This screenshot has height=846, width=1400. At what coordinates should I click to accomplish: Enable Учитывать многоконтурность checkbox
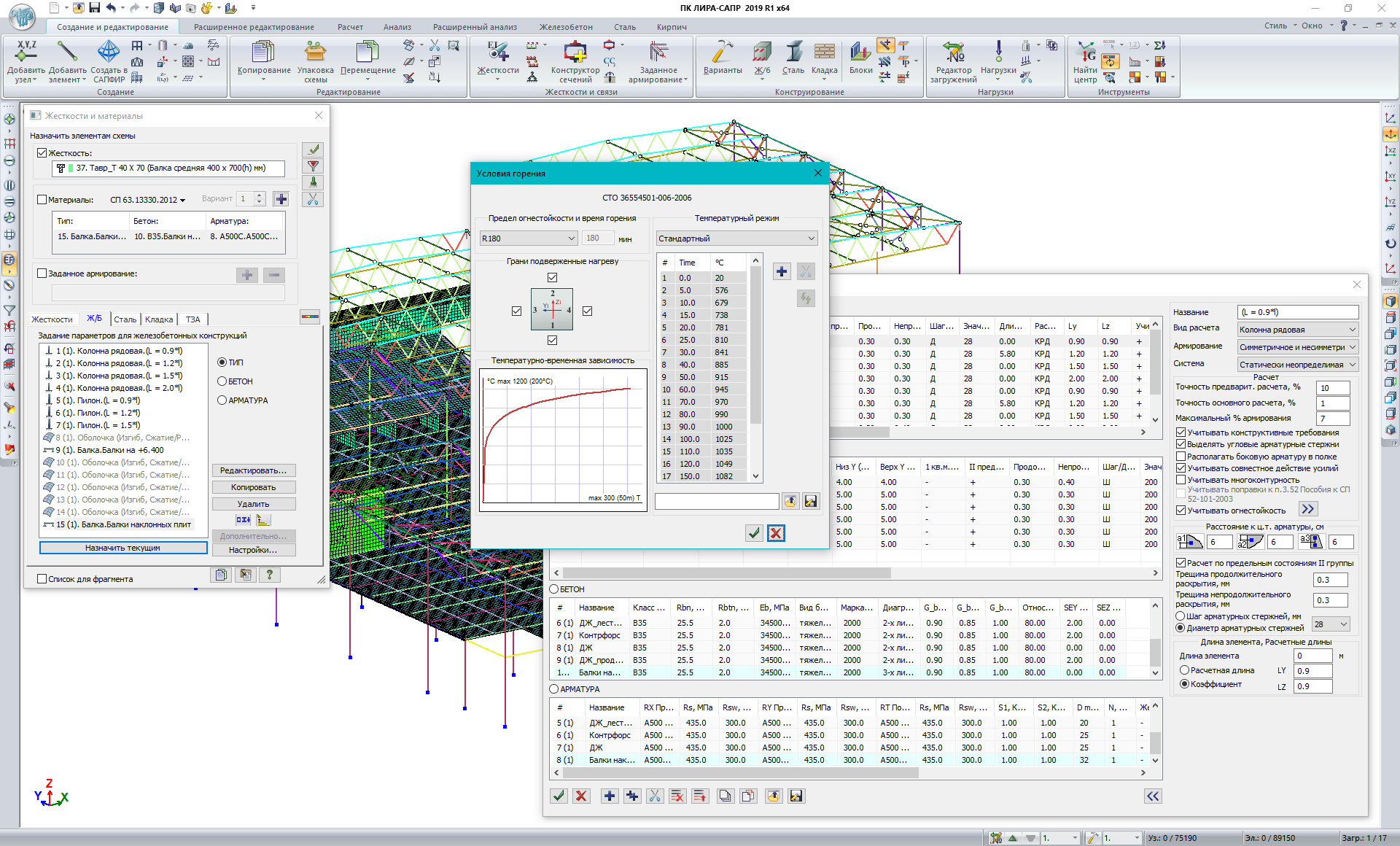click(x=1181, y=480)
